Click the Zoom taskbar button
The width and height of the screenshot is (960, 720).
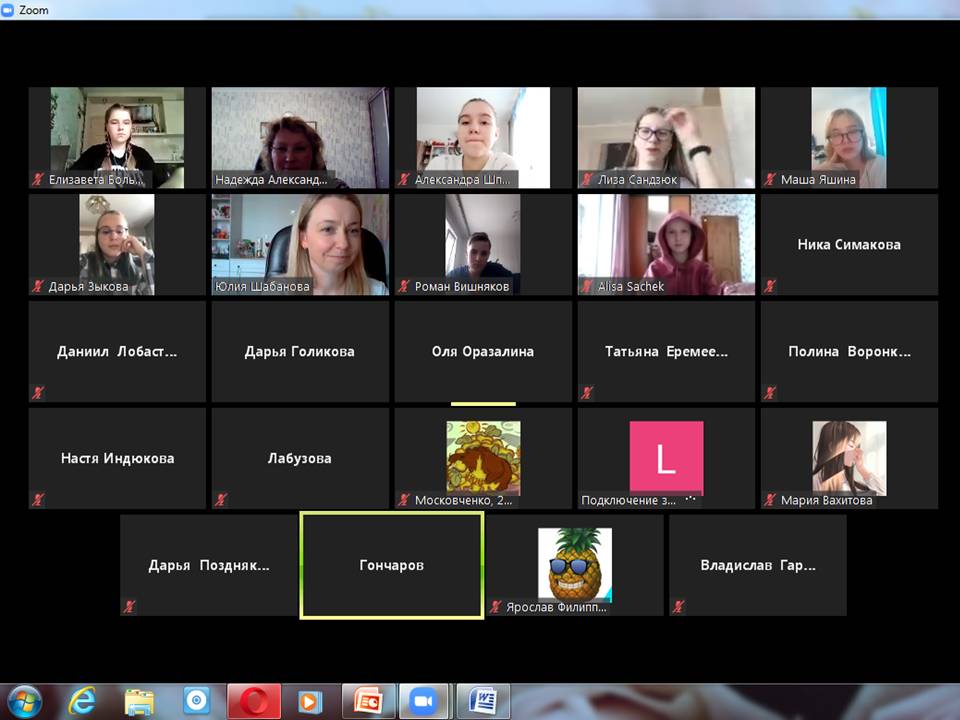point(425,701)
